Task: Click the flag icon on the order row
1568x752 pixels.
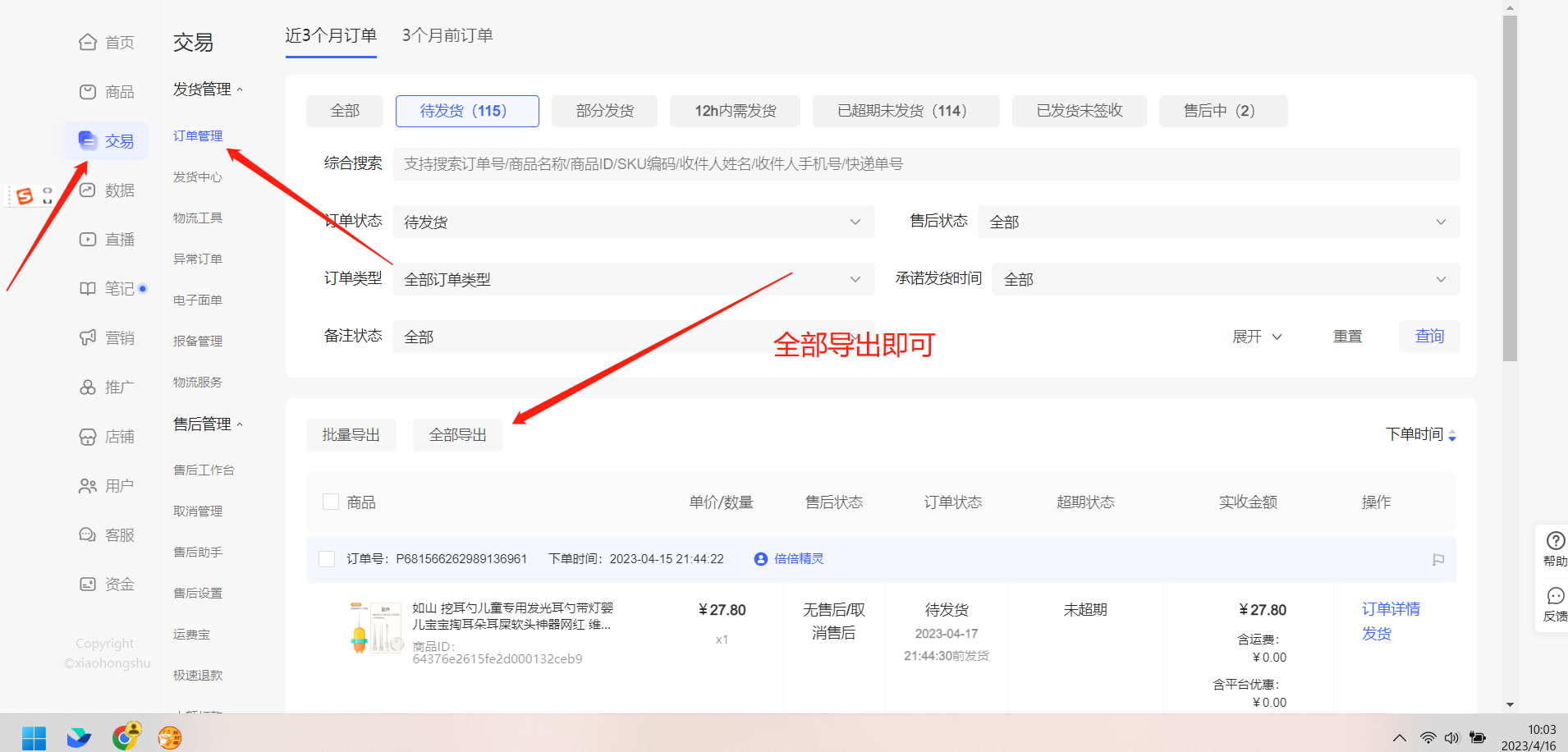Action: [x=1437, y=560]
